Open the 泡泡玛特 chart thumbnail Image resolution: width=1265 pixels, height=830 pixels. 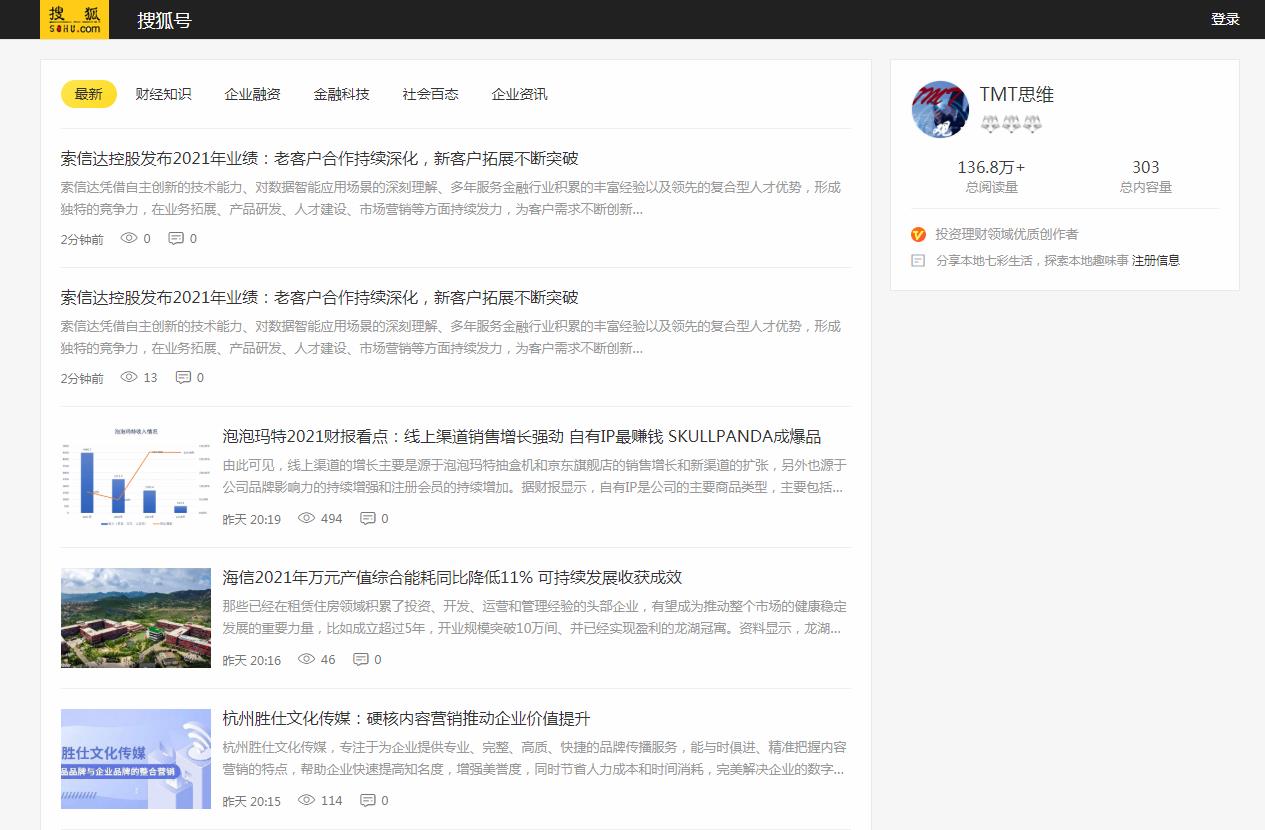[x=136, y=477]
